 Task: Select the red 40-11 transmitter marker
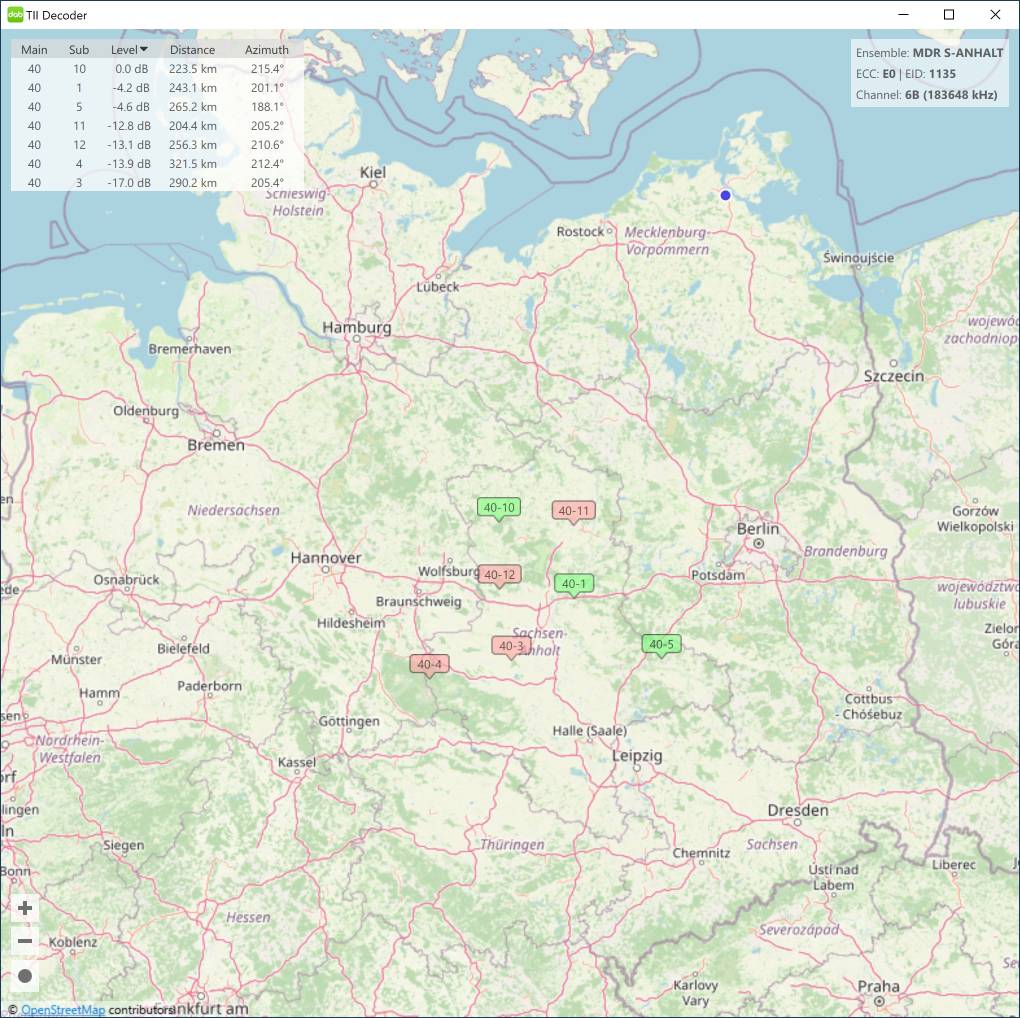(573, 511)
